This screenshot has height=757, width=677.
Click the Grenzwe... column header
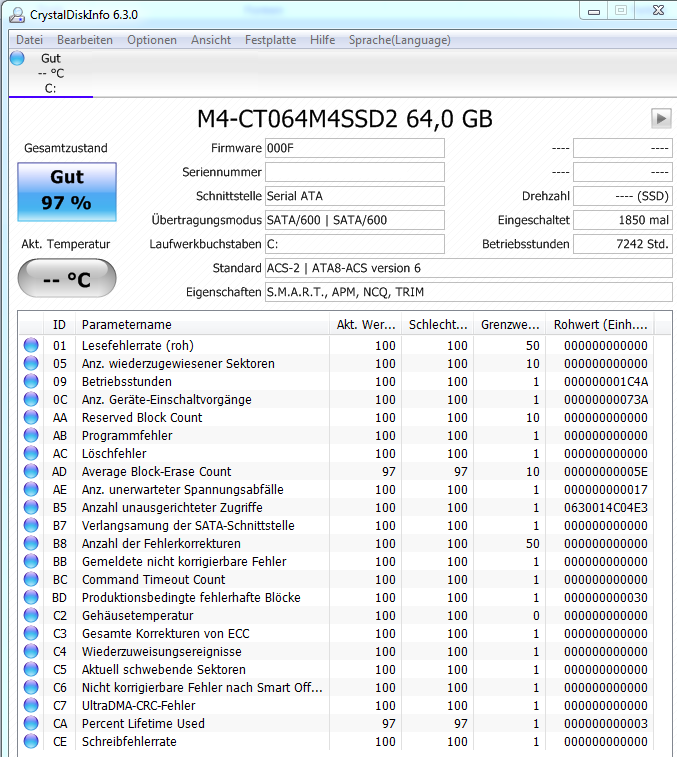(x=510, y=324)
